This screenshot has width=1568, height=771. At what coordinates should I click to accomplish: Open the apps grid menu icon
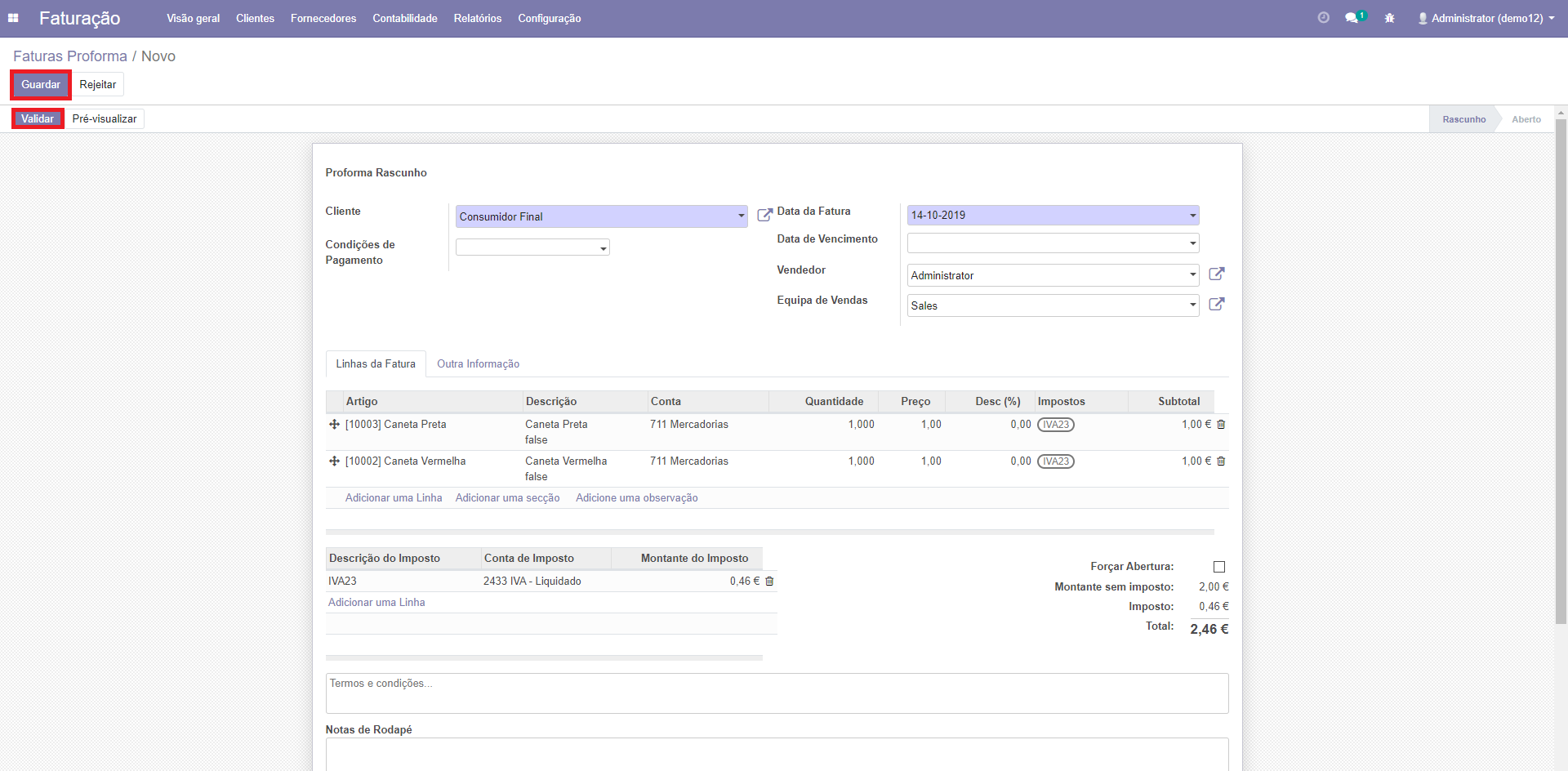(x=13, y=18)
